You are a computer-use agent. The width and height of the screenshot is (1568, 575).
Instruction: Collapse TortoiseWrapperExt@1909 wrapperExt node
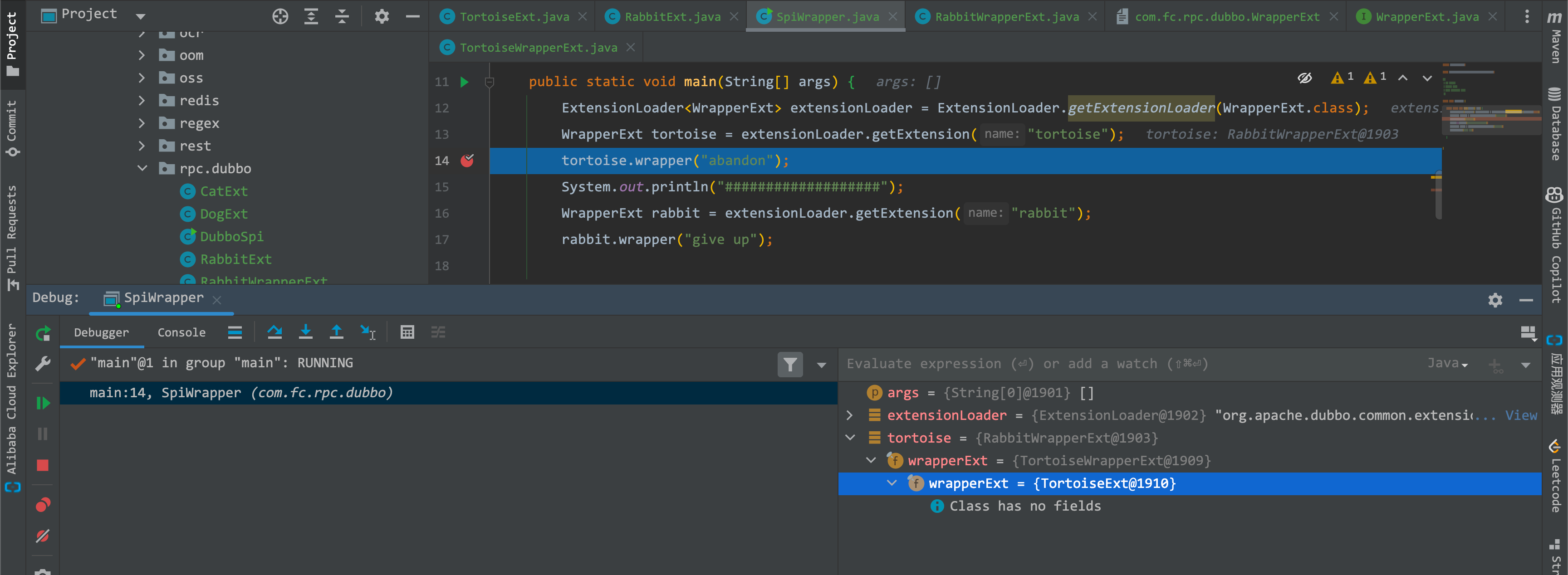point(871,461)
